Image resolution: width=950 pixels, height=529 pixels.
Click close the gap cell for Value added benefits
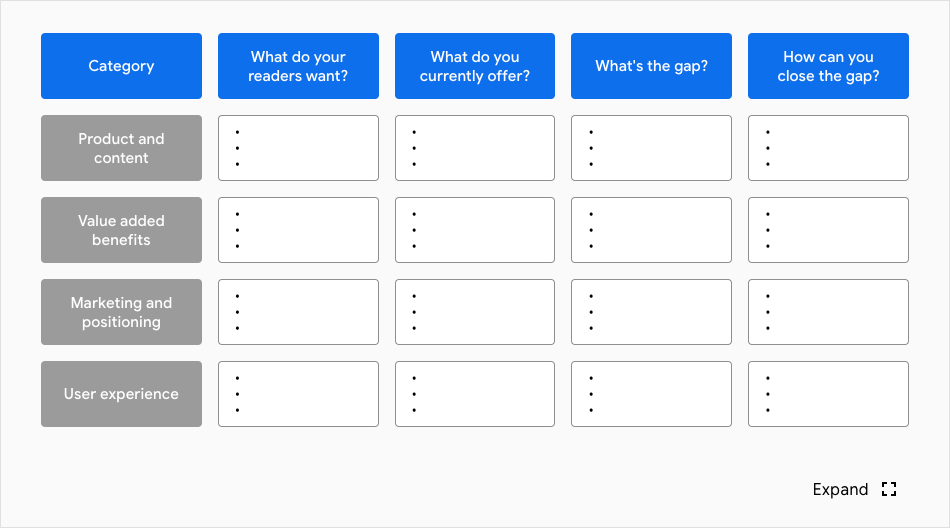[x=828, y=230]
